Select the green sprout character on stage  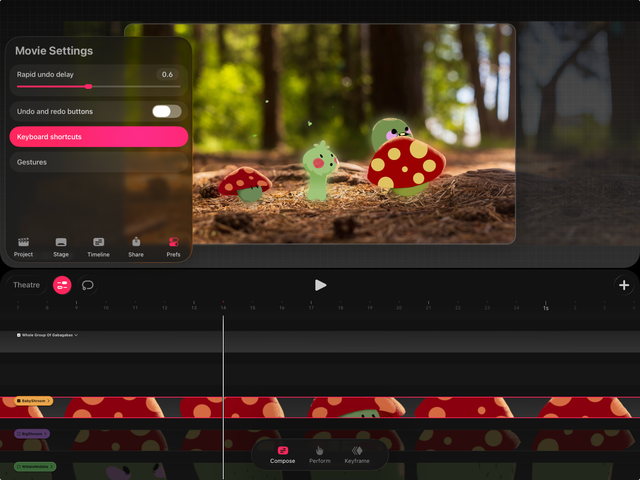320,171
